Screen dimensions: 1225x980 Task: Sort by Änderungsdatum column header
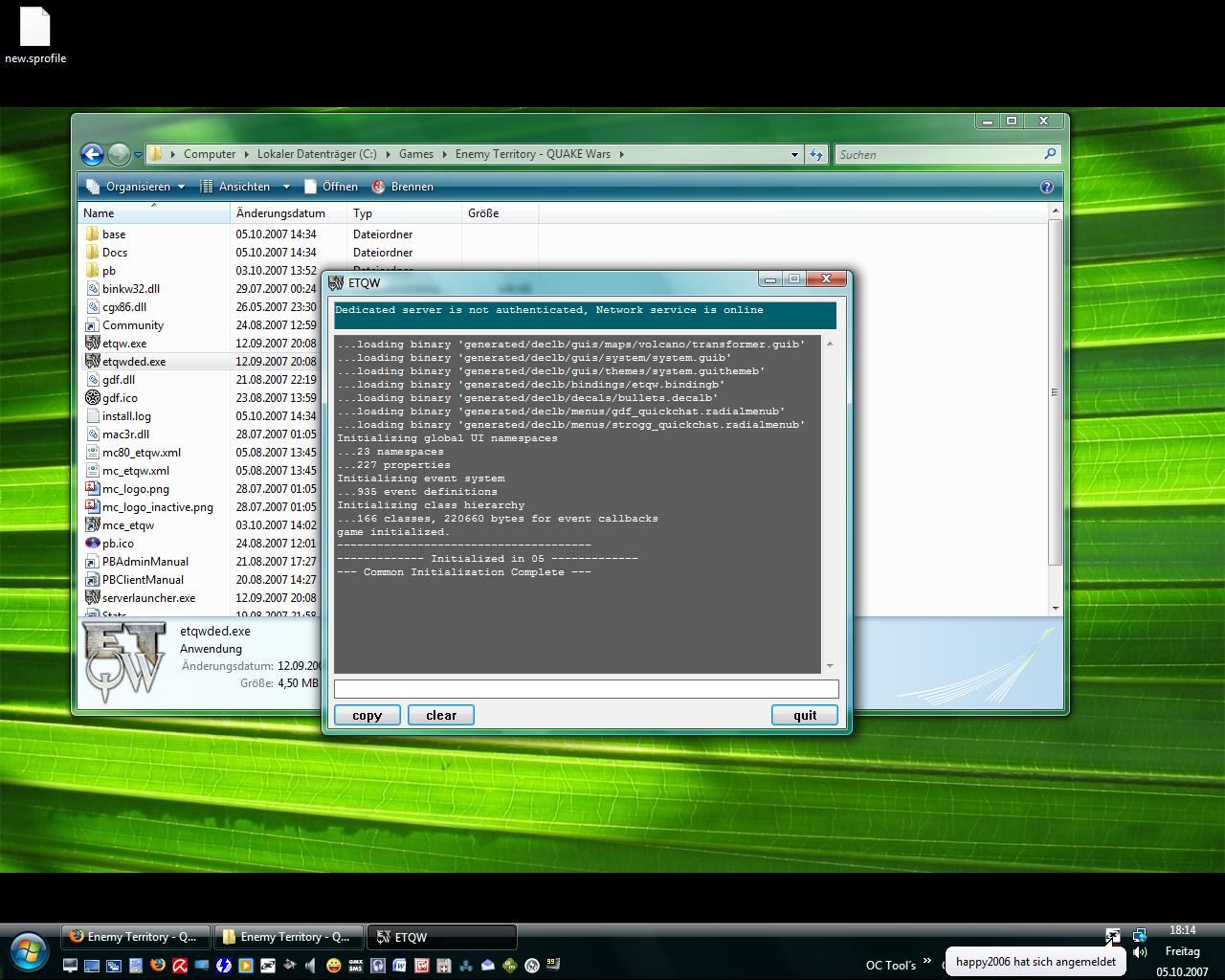[288, 213]
